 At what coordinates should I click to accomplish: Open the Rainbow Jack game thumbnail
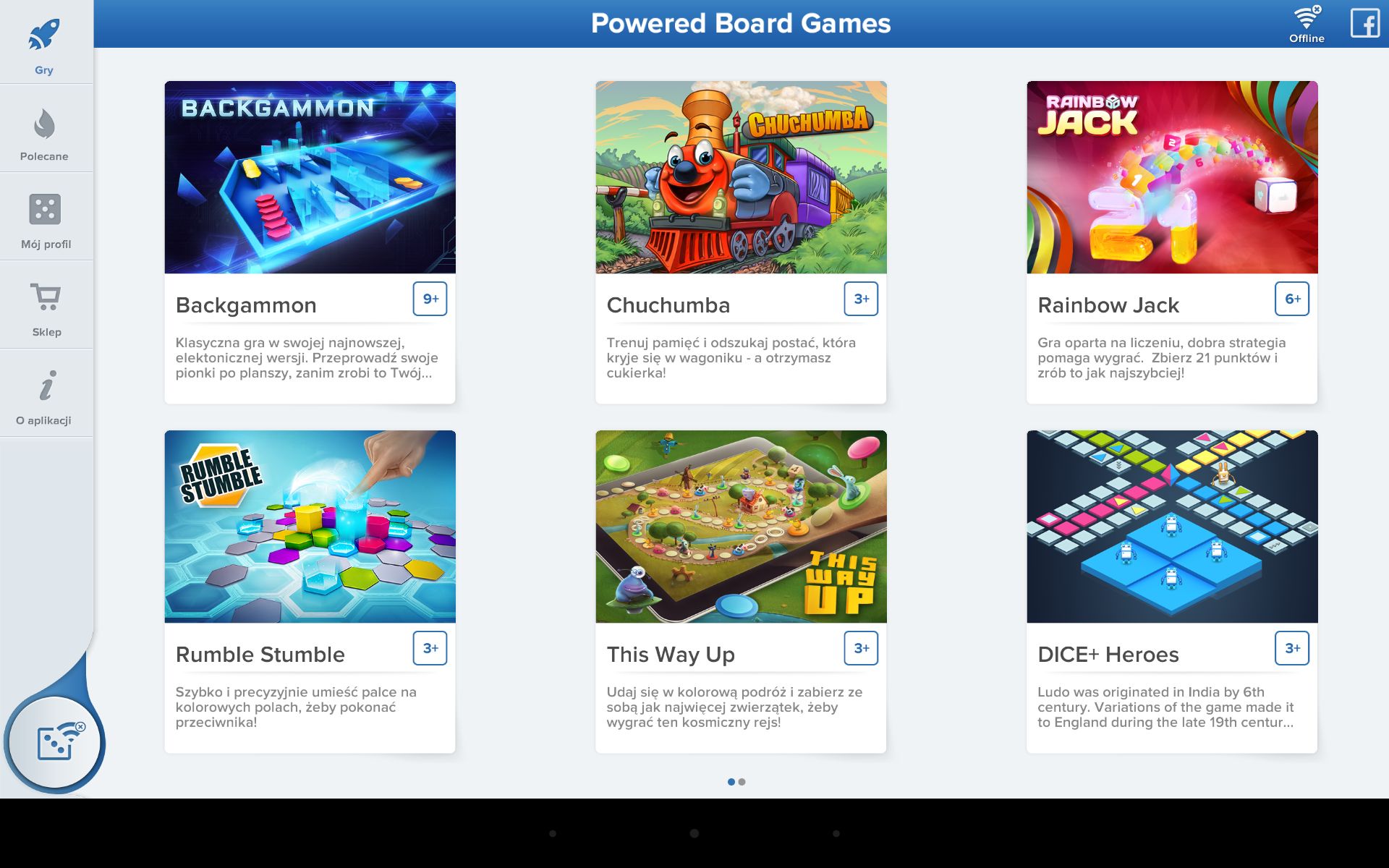pos(1172,177)
